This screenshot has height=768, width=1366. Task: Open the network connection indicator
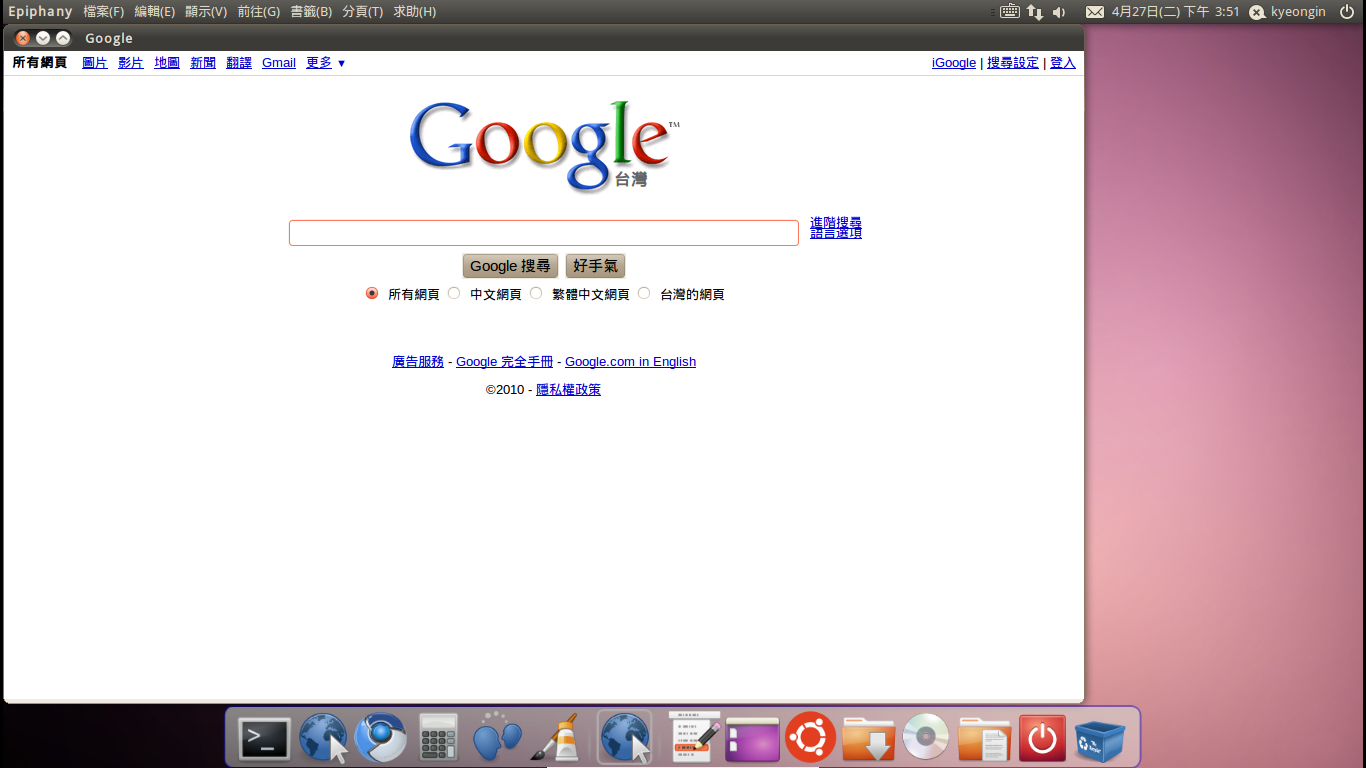tap(1035, 12)
